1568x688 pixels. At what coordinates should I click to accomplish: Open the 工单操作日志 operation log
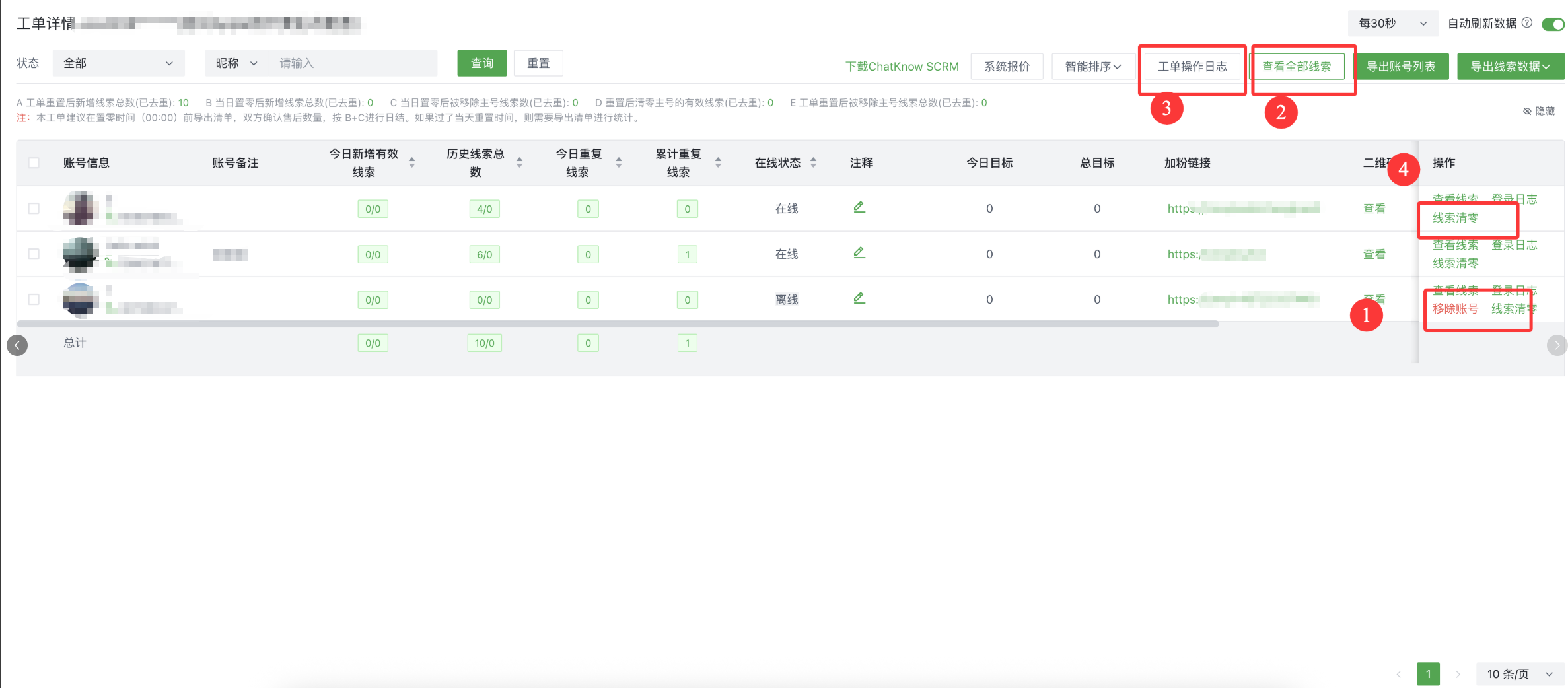tap(1192, 67)
